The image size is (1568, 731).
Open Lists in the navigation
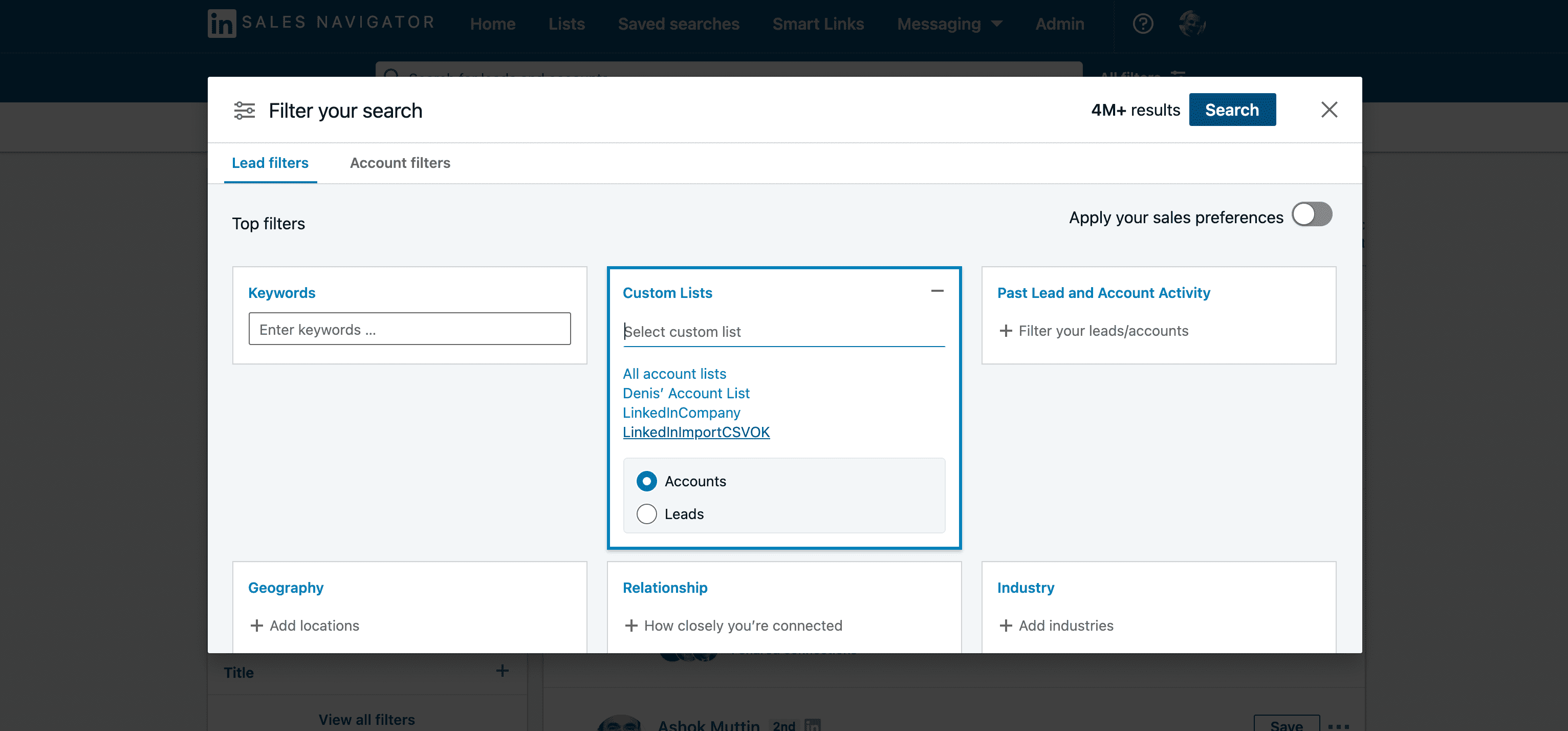click(x=566, y=24)
